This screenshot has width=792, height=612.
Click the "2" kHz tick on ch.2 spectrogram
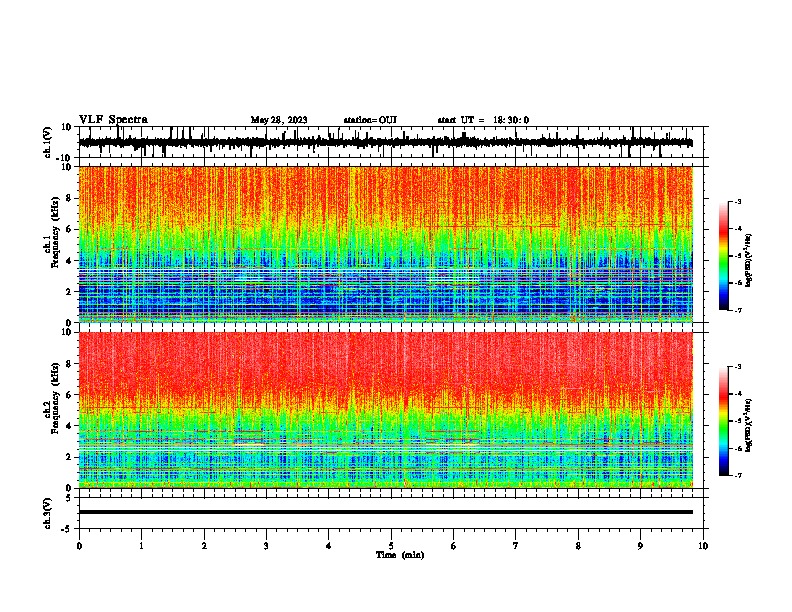(70, 457)
